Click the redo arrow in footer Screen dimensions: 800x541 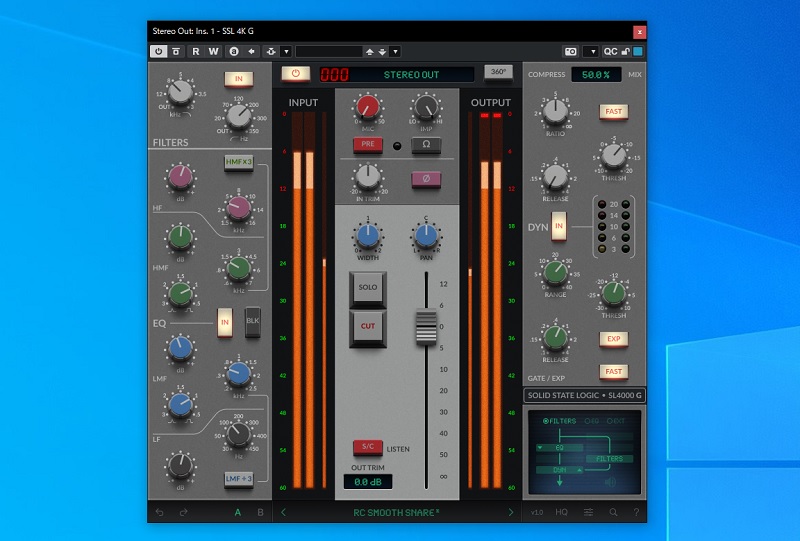point(183,512)
